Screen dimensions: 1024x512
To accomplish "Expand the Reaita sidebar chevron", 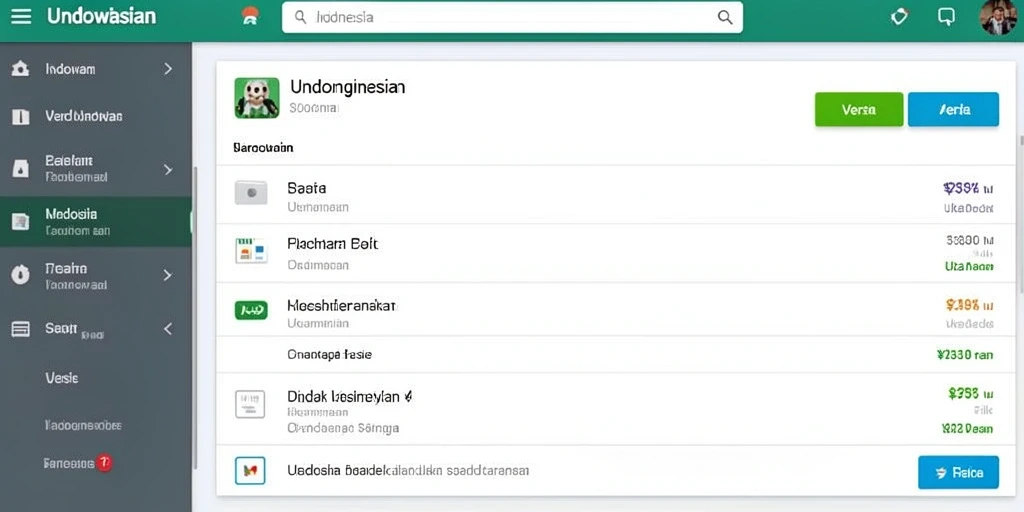I will click(168, 275).
